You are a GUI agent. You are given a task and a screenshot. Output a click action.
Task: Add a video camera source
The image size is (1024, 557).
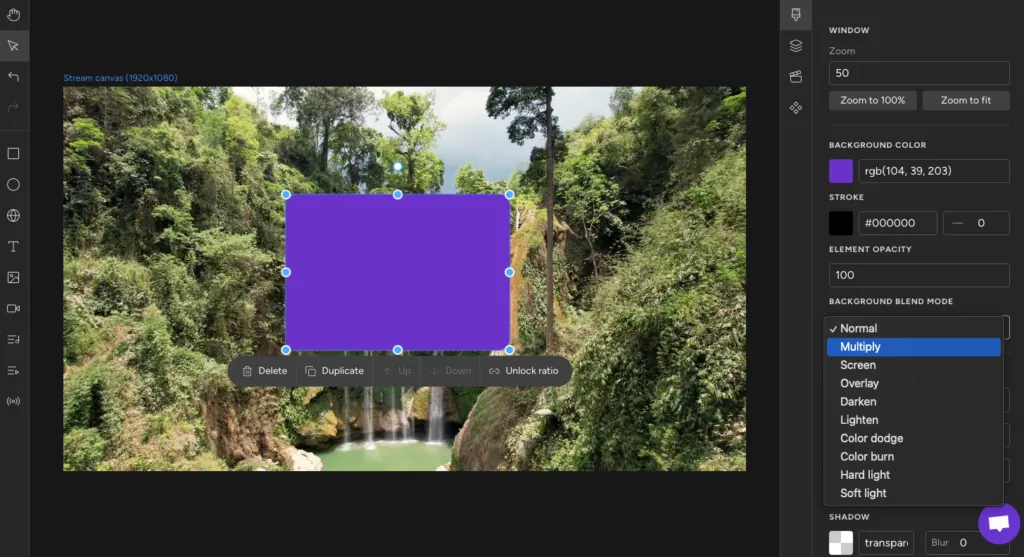click(13, 308)
